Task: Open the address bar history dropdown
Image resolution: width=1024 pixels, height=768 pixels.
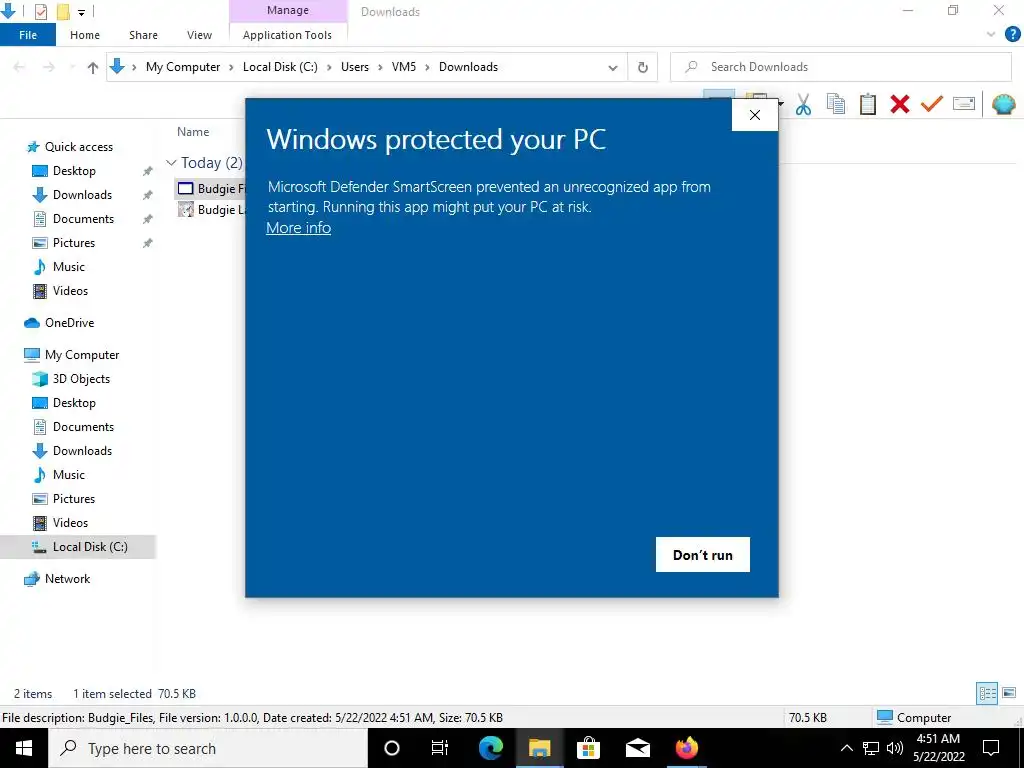Action: click(613, 67)
